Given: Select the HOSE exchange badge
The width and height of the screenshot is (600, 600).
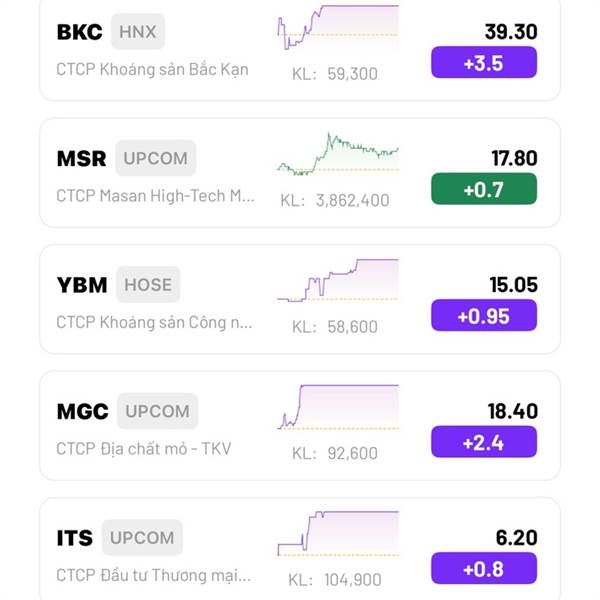Looking at the screenshot, I should [148, 285].
